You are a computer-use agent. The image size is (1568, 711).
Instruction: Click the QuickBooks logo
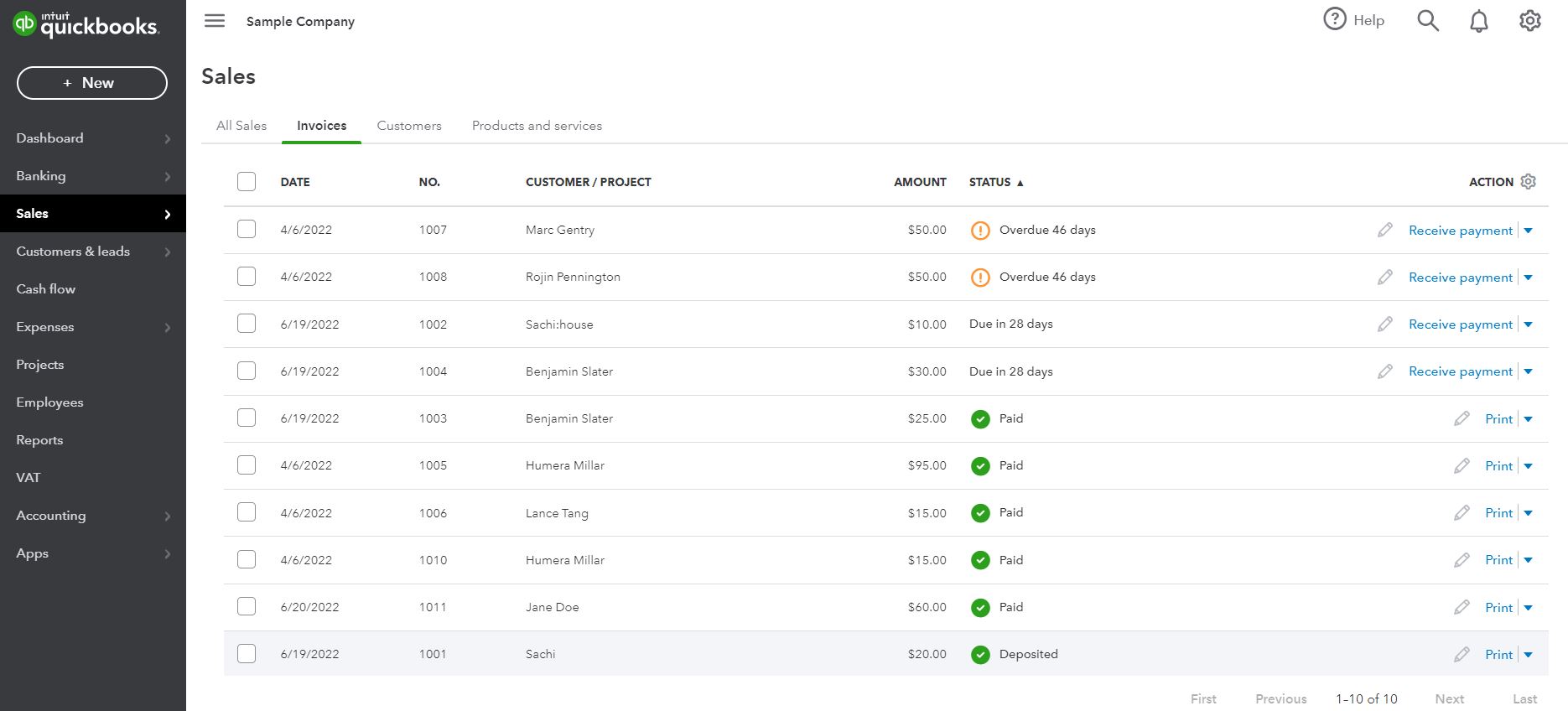pyautogui.click(x=86, y=25)
